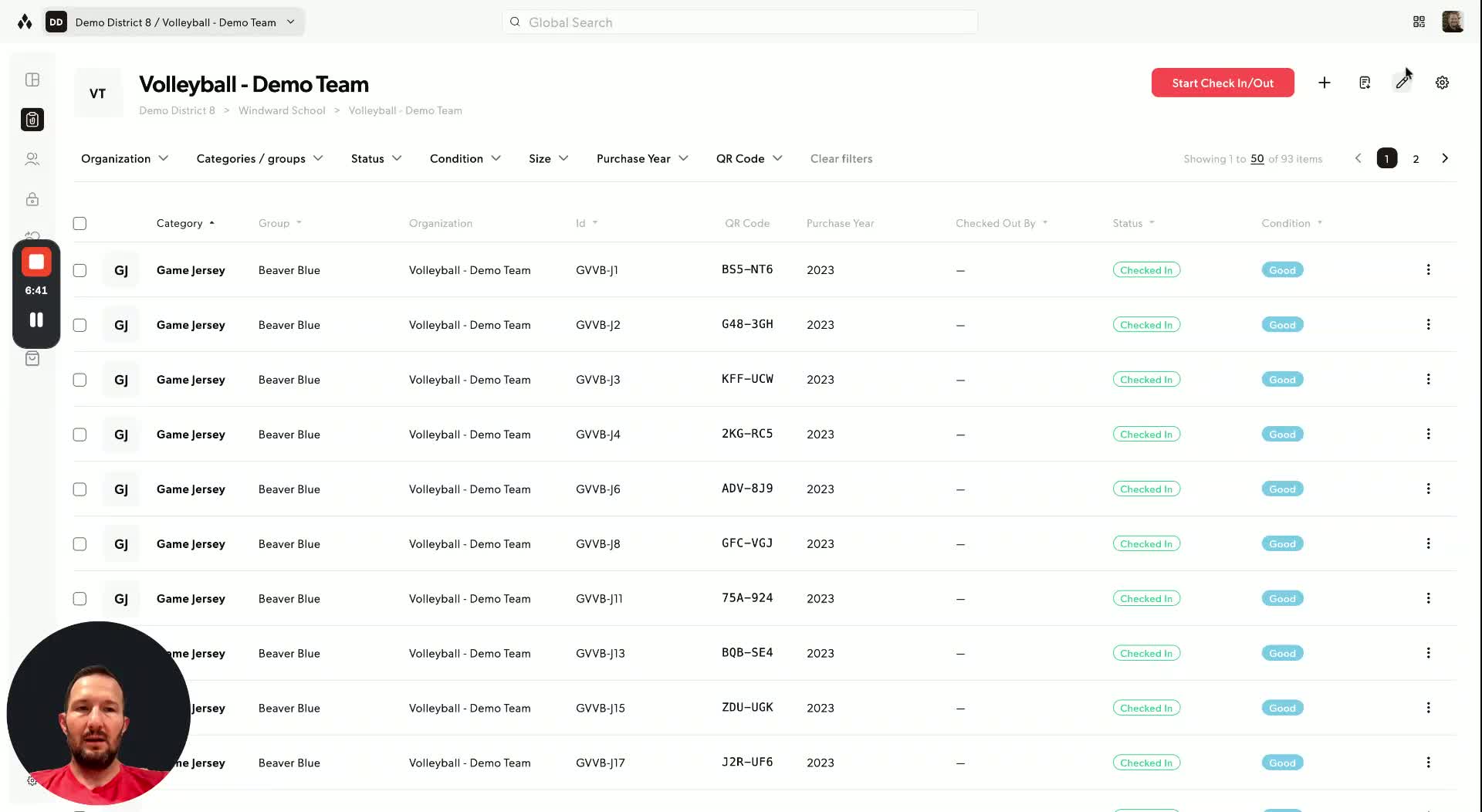Image resolution: width=1482 pixels, height=812 pixels.
Task: Check the box for GVVB-J1 row
Action: pyautogui.click(x=80, y=270)
